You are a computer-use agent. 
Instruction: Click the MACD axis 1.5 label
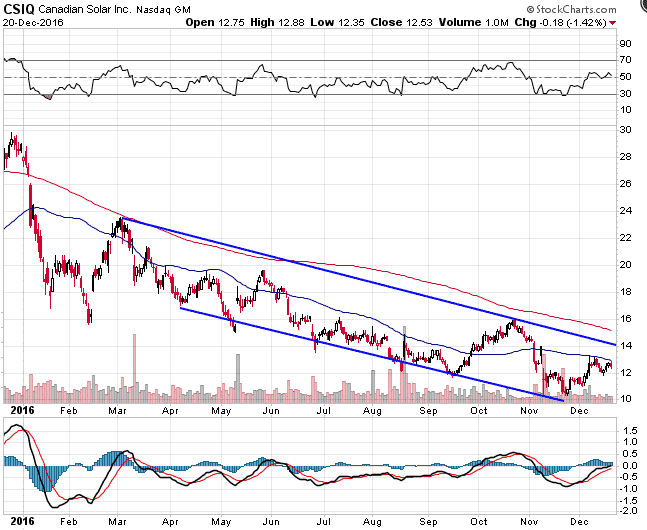tap(631, 431)
